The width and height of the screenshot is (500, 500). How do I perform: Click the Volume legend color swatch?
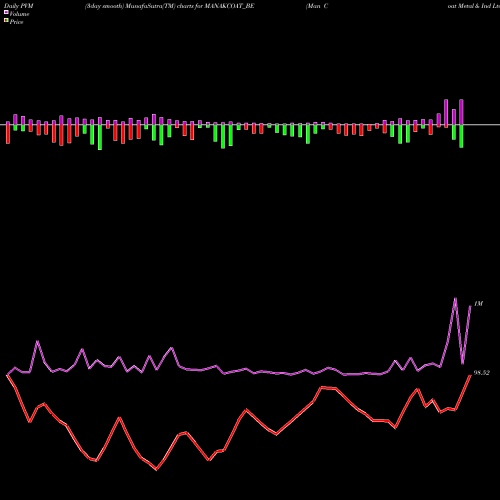tap(6, 13)
